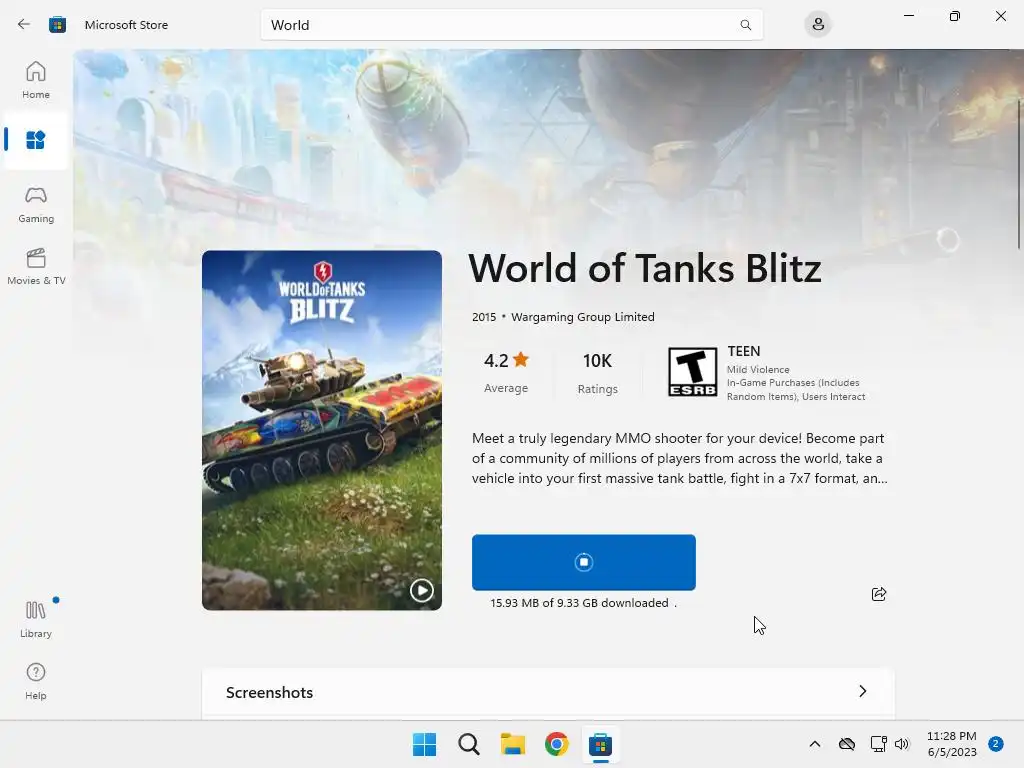
Task: Click the Microsoft Store logo icon
Action: tap(57, 25)
